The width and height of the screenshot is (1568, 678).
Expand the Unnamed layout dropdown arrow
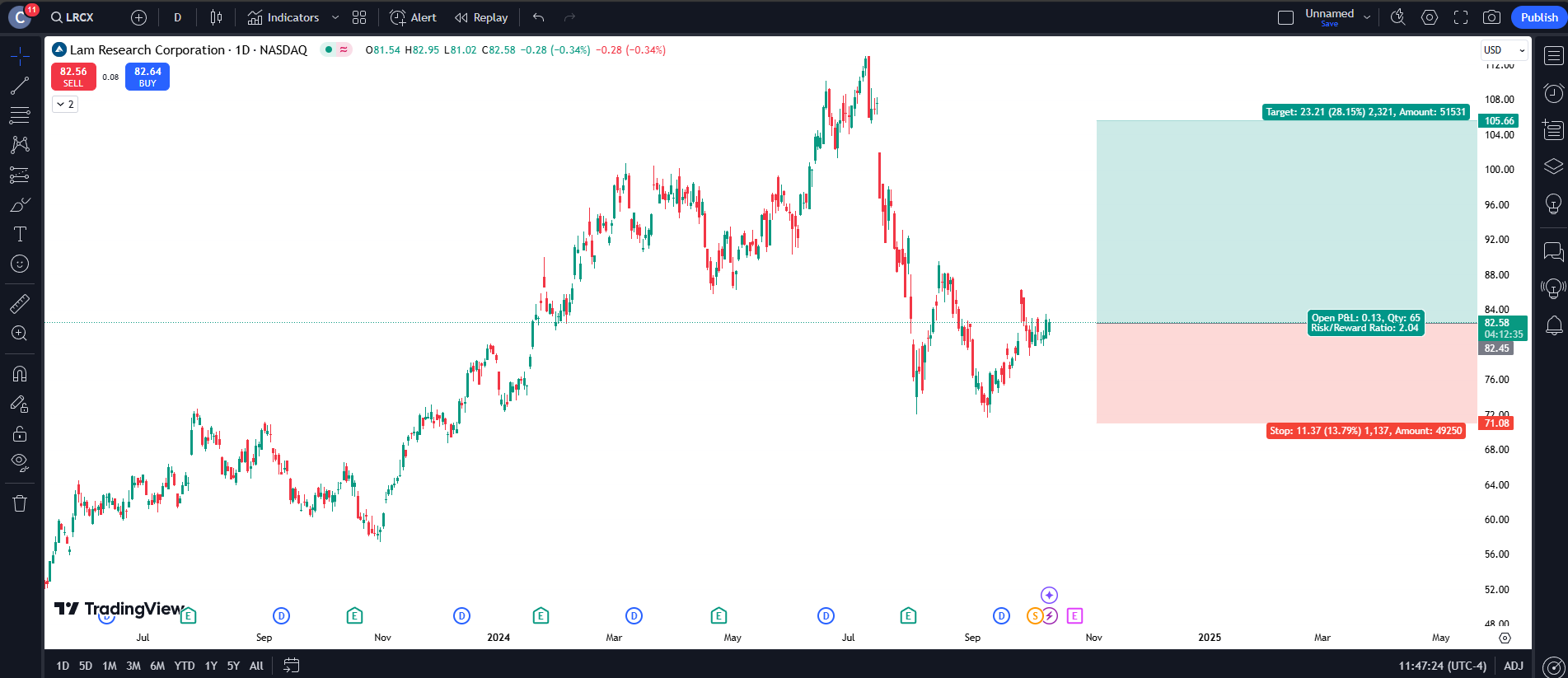pos(1367,17)
